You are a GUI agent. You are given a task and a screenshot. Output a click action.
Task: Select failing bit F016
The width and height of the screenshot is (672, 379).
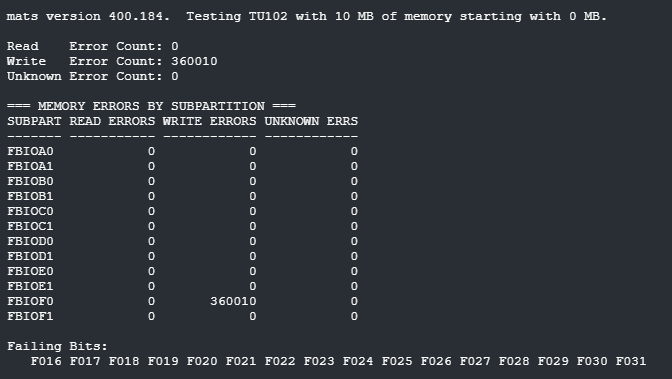(46, 361)
